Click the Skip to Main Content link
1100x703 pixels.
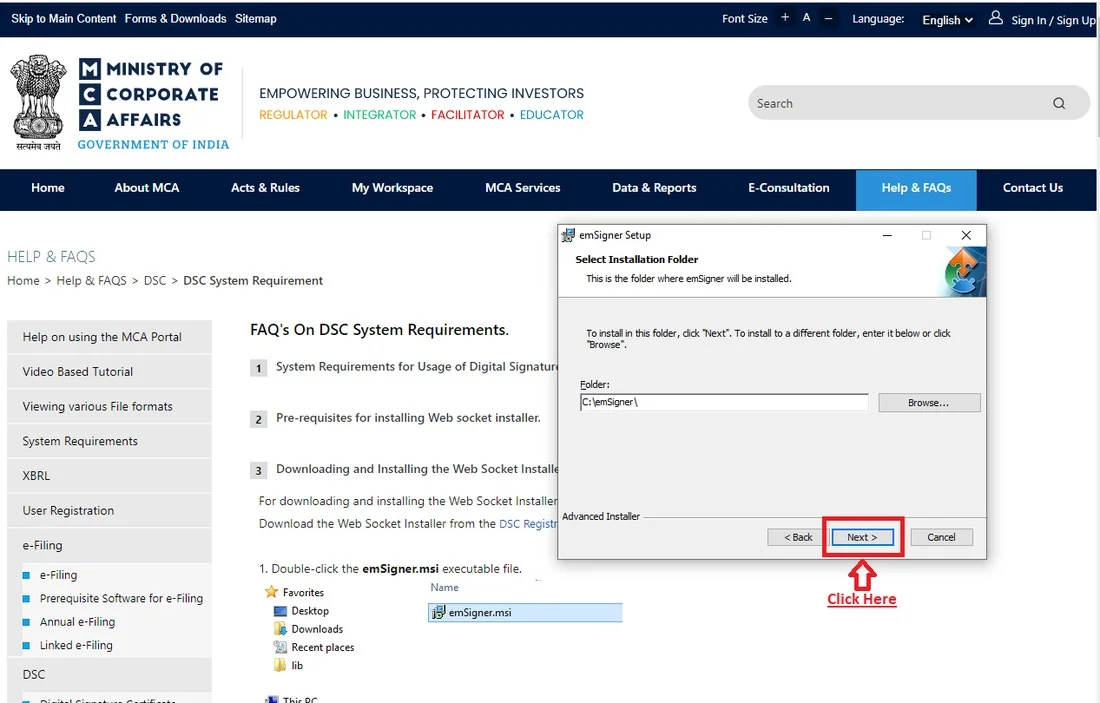coord(64,19)
